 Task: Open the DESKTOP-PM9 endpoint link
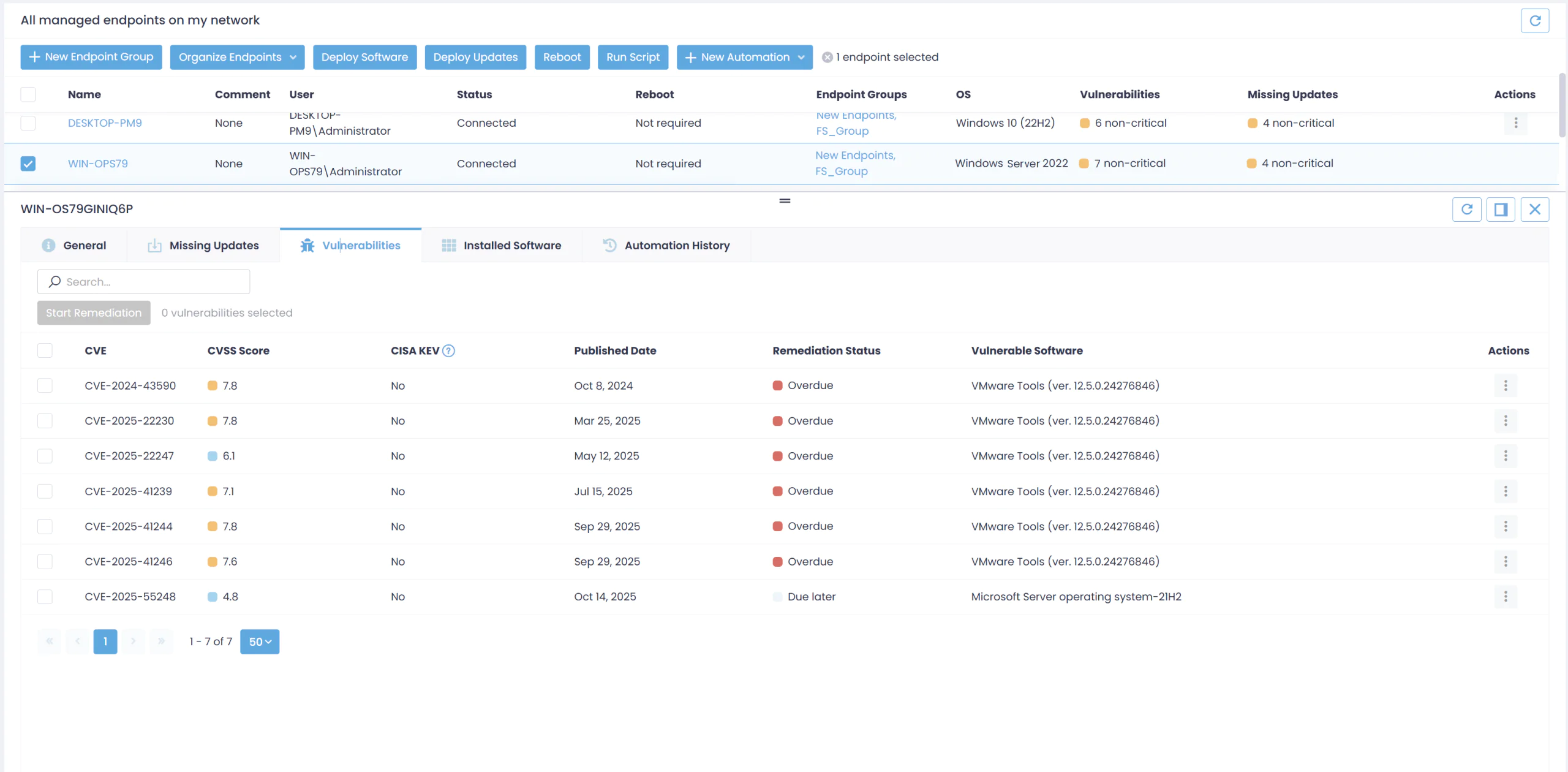pyautogui.click(x=105, y=123)
